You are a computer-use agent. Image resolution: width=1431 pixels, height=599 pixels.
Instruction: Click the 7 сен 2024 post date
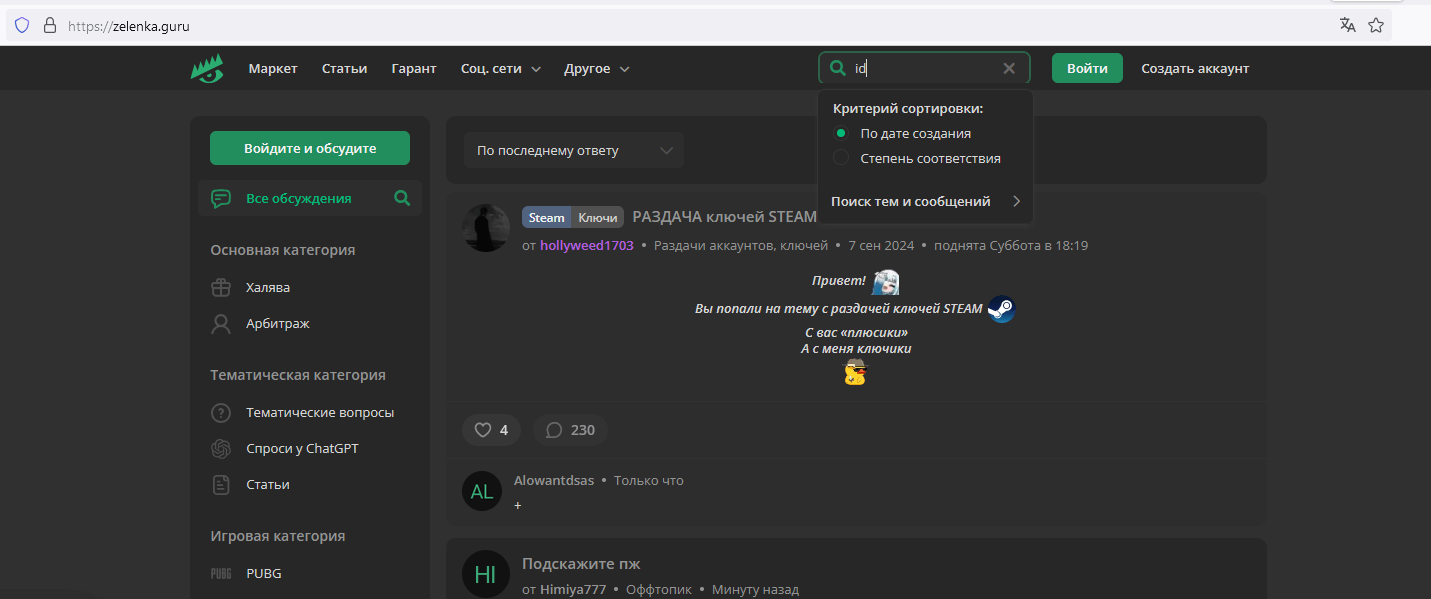(881, 245)
